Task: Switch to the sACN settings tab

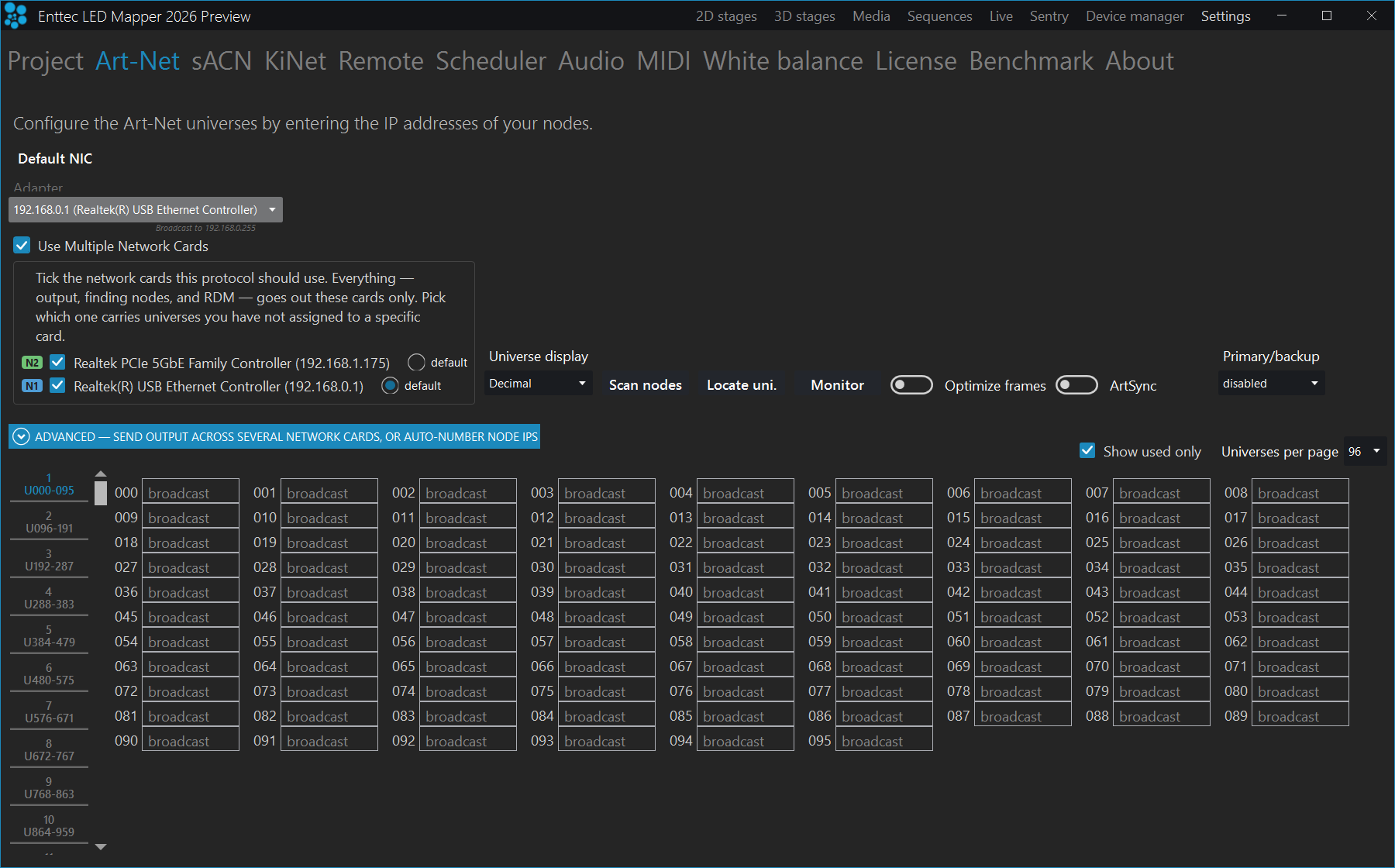Action: (x=222, y=61)
